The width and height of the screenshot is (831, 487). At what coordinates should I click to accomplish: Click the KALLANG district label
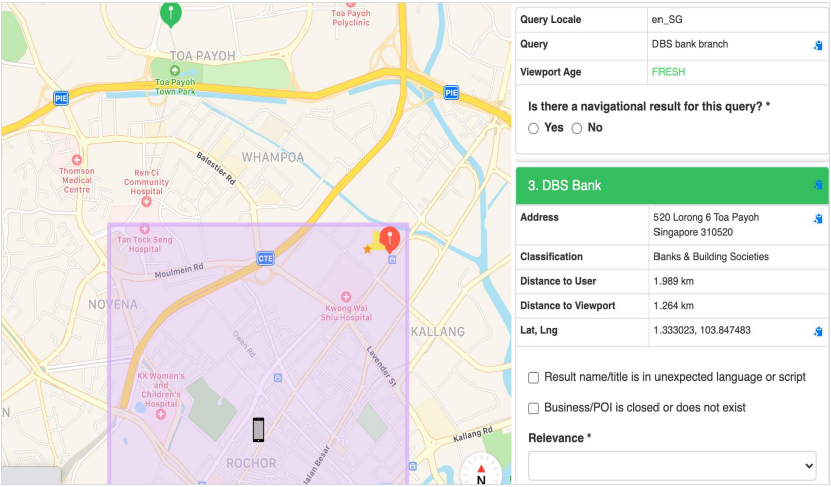pos(438,332)
